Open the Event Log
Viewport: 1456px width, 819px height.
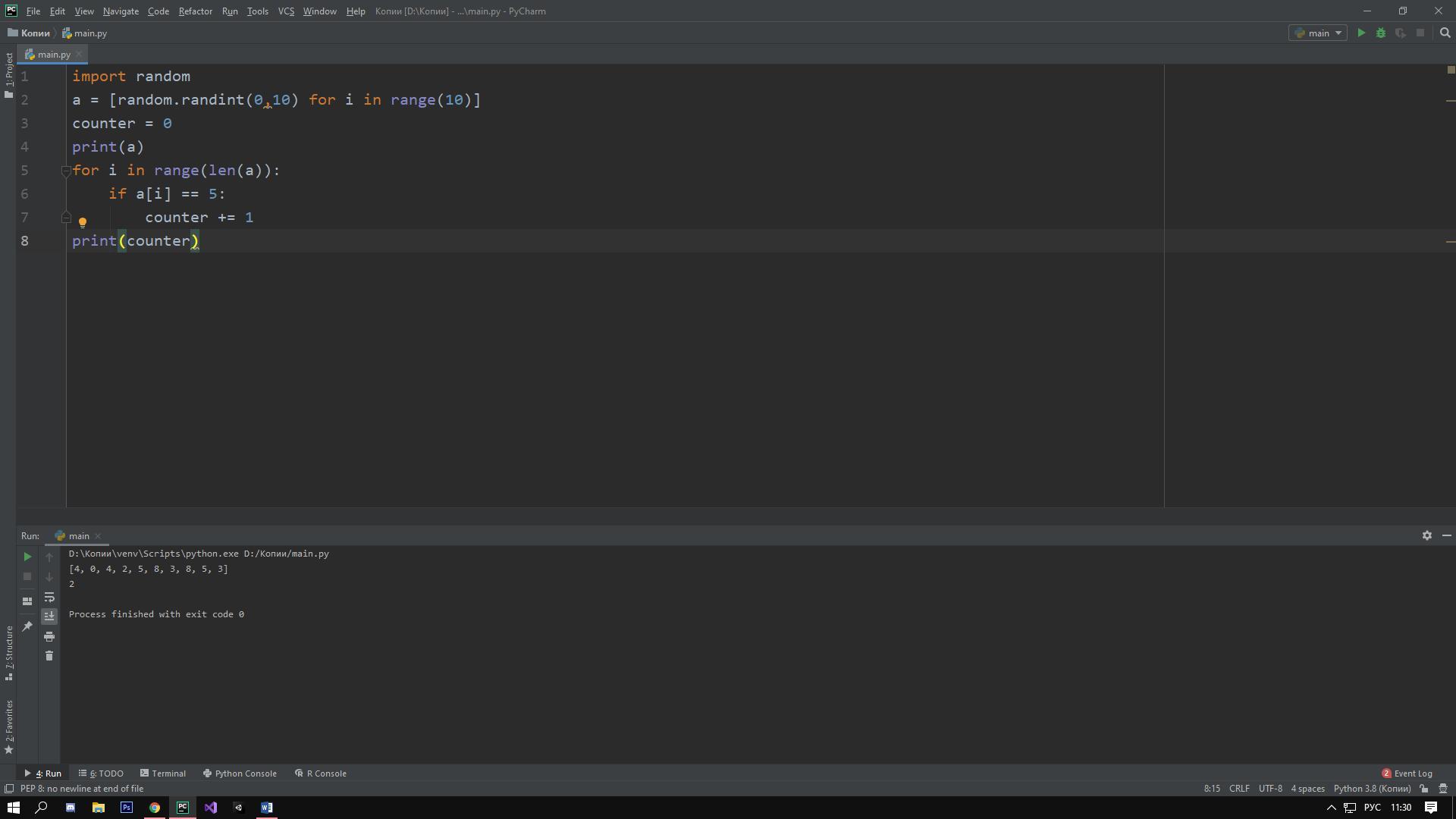tap(1407, 773)
